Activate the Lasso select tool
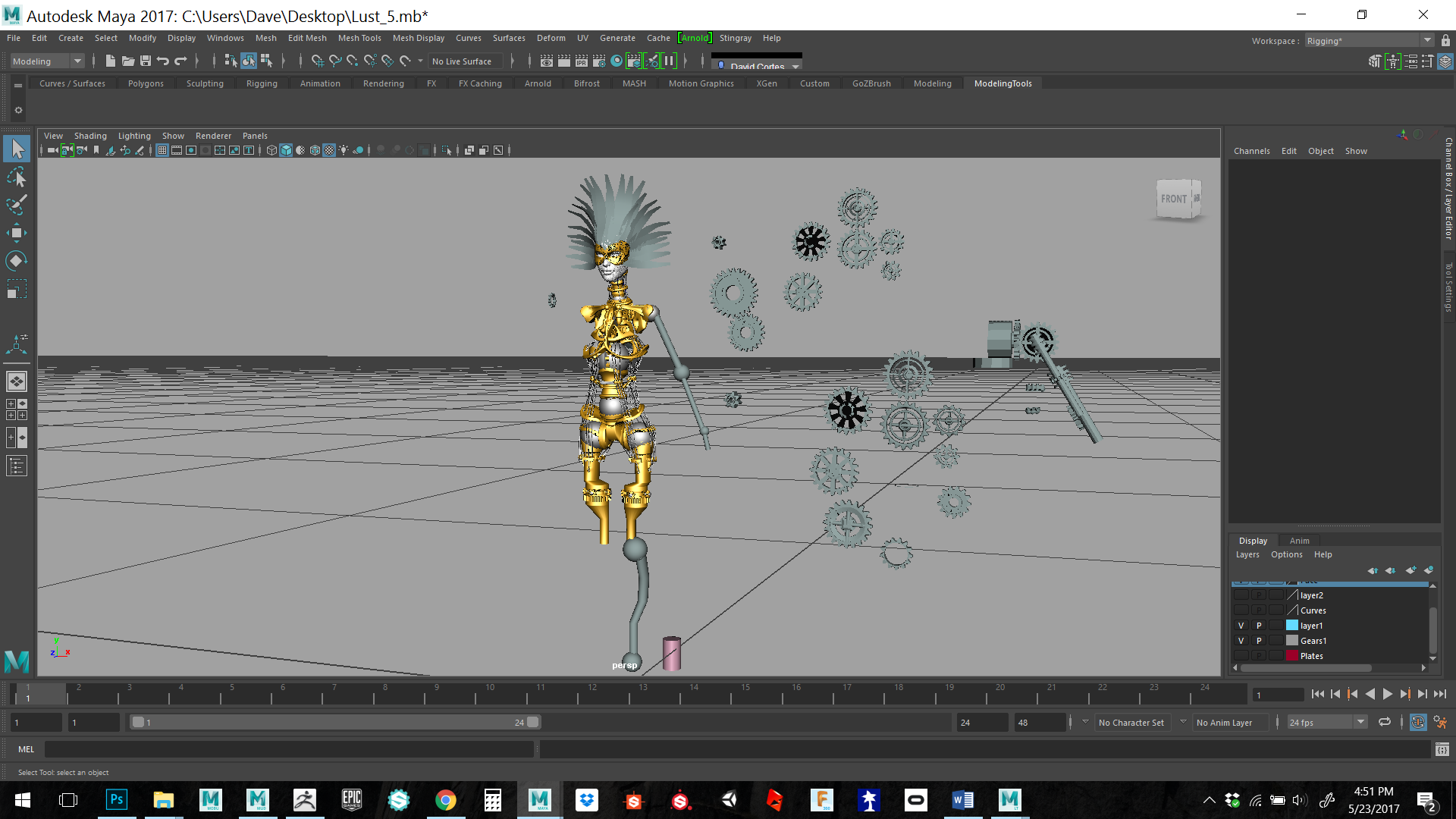Image resolution: width=1456 pixels, height=819 pixels. click(x=17, y=177)
